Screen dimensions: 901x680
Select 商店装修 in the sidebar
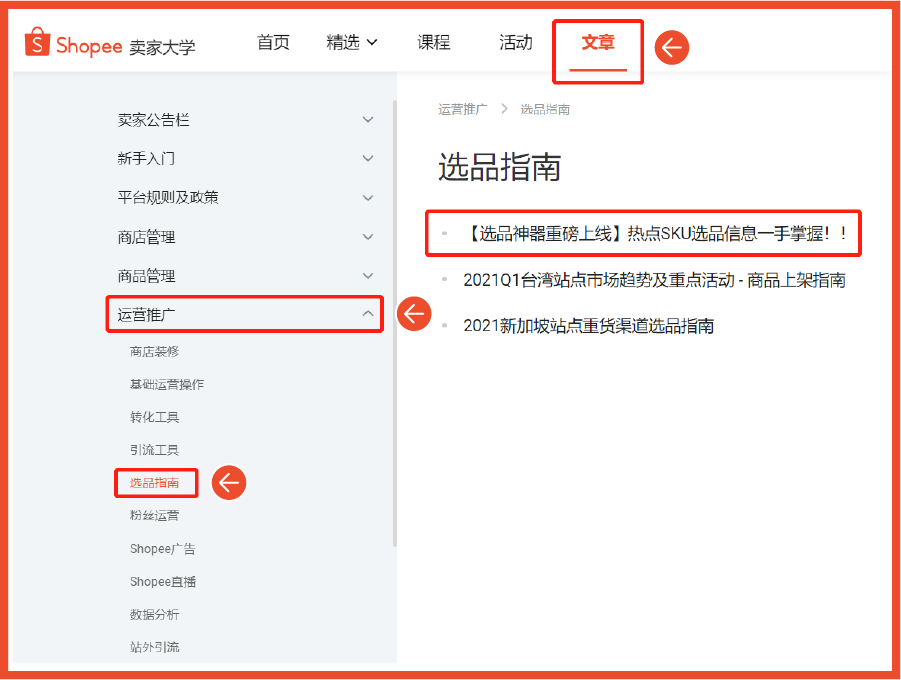point(153,350)
